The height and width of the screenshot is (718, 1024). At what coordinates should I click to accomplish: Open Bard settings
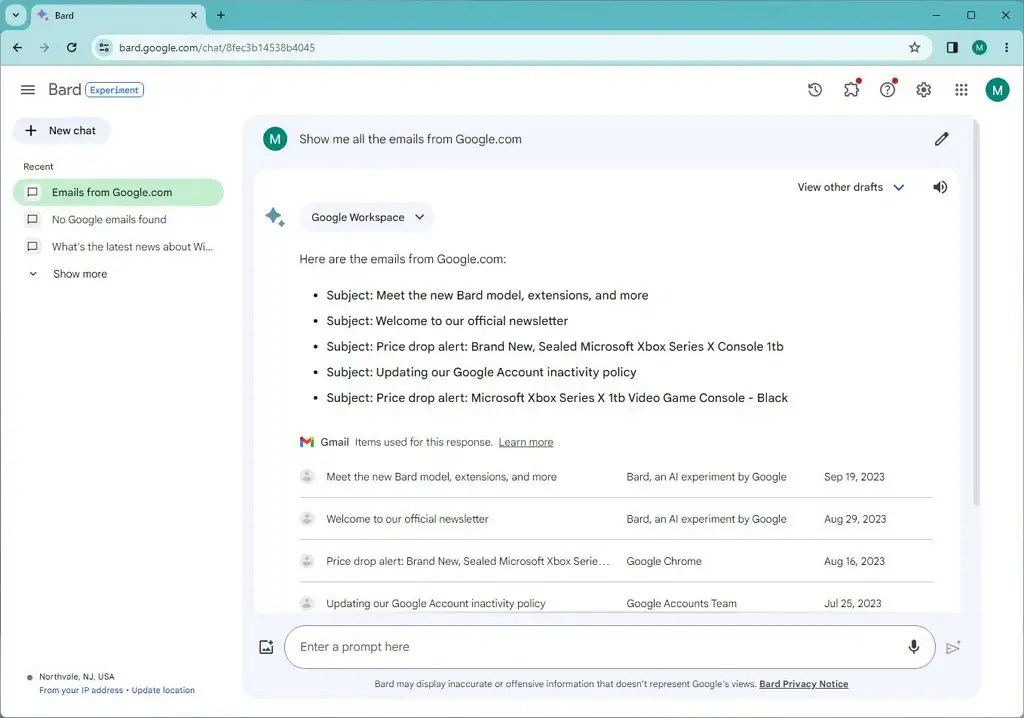point(923,89)
